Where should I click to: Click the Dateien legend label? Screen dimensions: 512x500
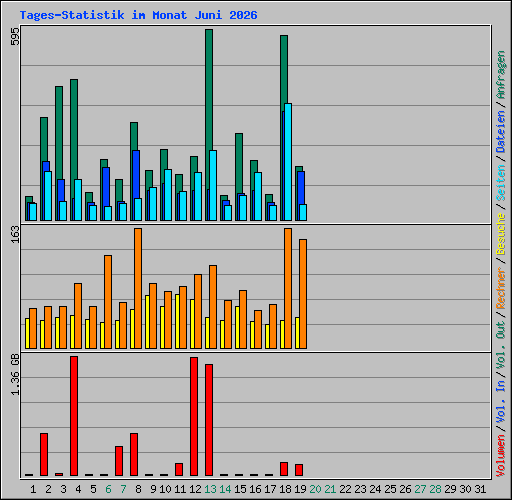[500, 132]
